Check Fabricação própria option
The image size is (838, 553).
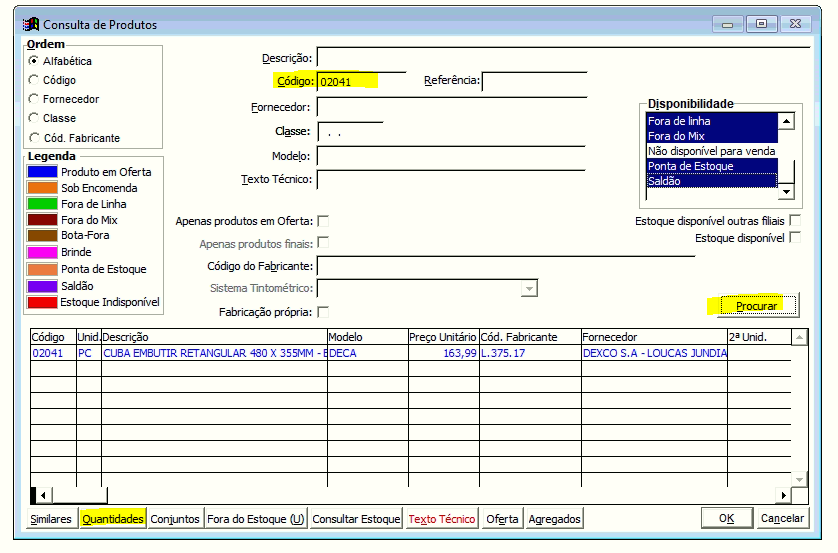(x=323, y=312)
